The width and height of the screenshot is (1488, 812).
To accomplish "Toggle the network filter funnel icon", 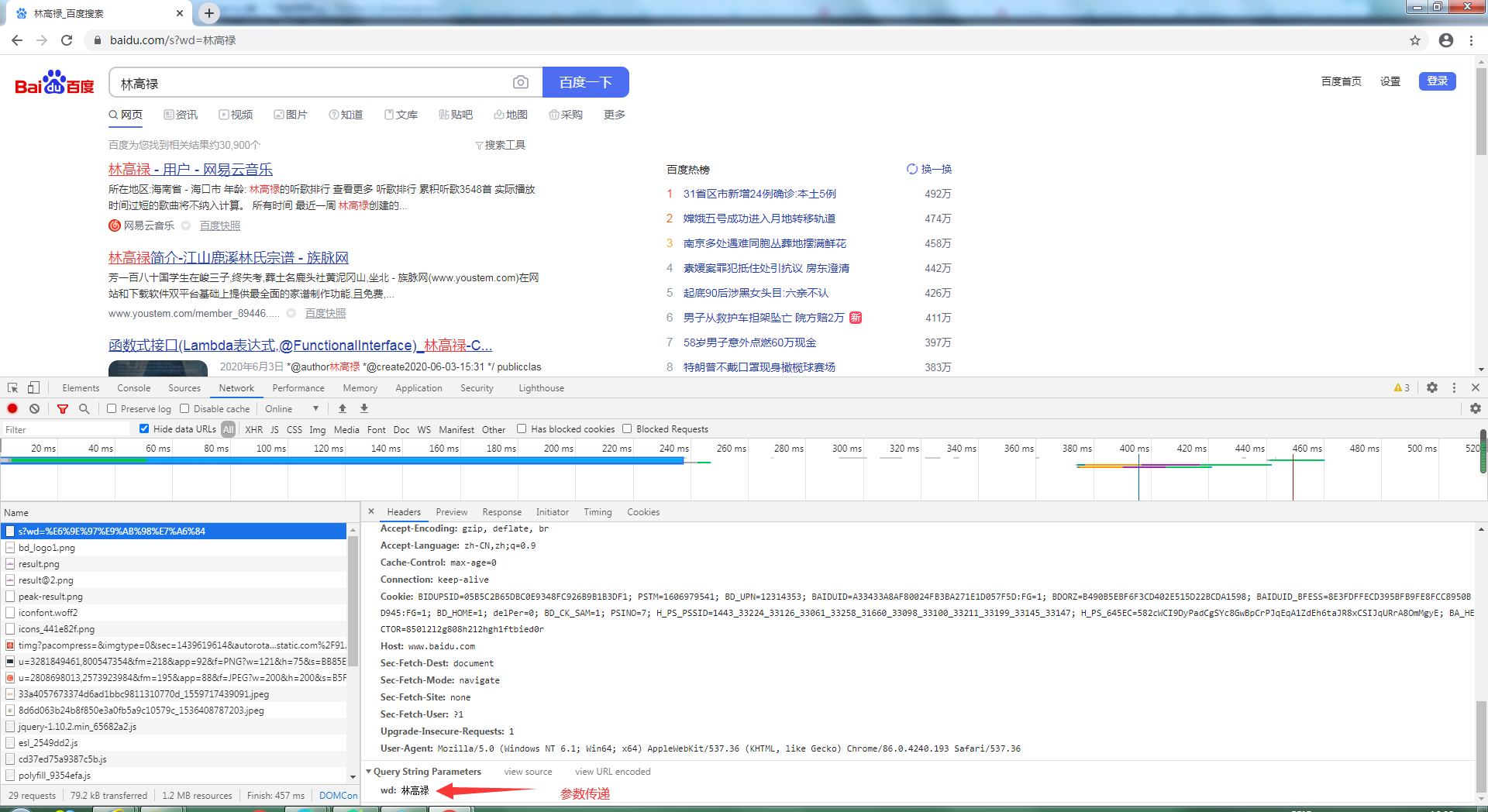I will [63, 408].
